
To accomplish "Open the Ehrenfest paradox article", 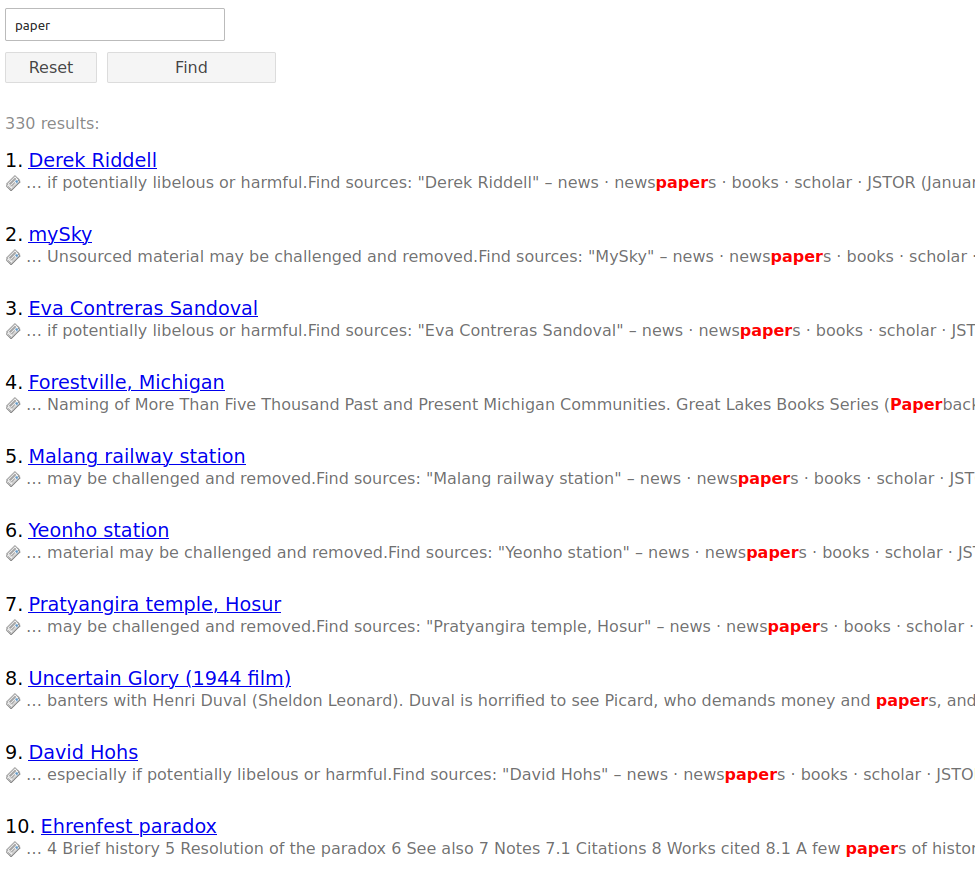I will tap(128, 826).
